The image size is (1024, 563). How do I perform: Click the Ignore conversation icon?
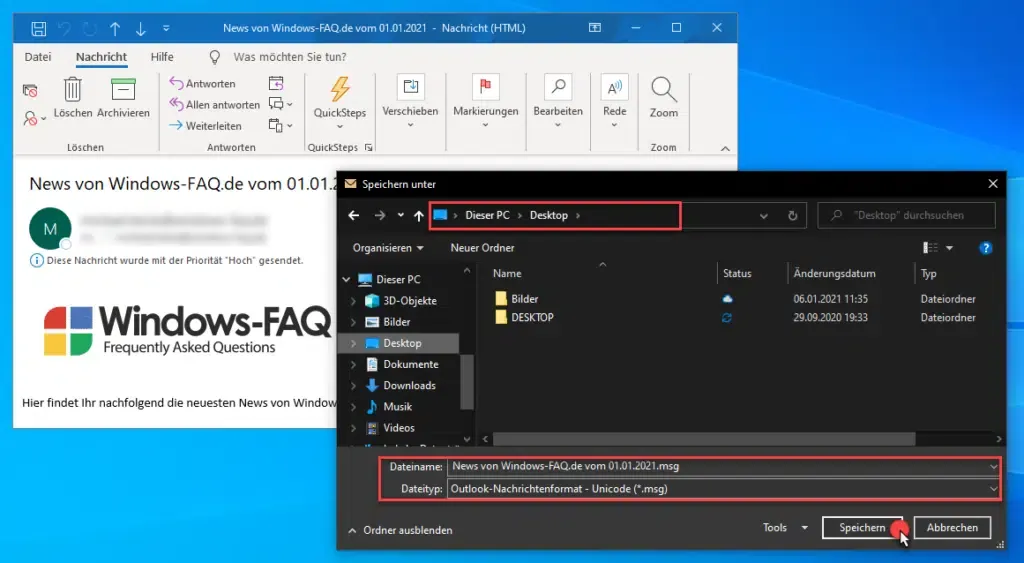[30, 90]
